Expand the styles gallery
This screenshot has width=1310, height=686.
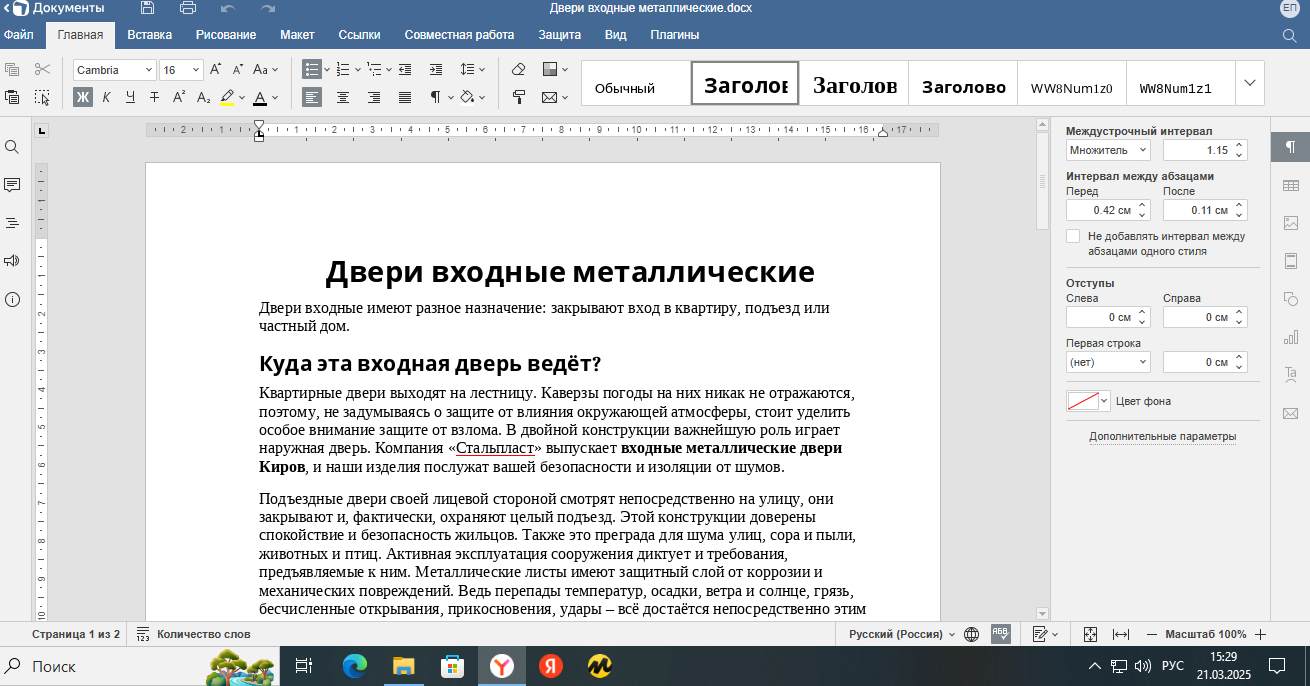[1250, 83]
